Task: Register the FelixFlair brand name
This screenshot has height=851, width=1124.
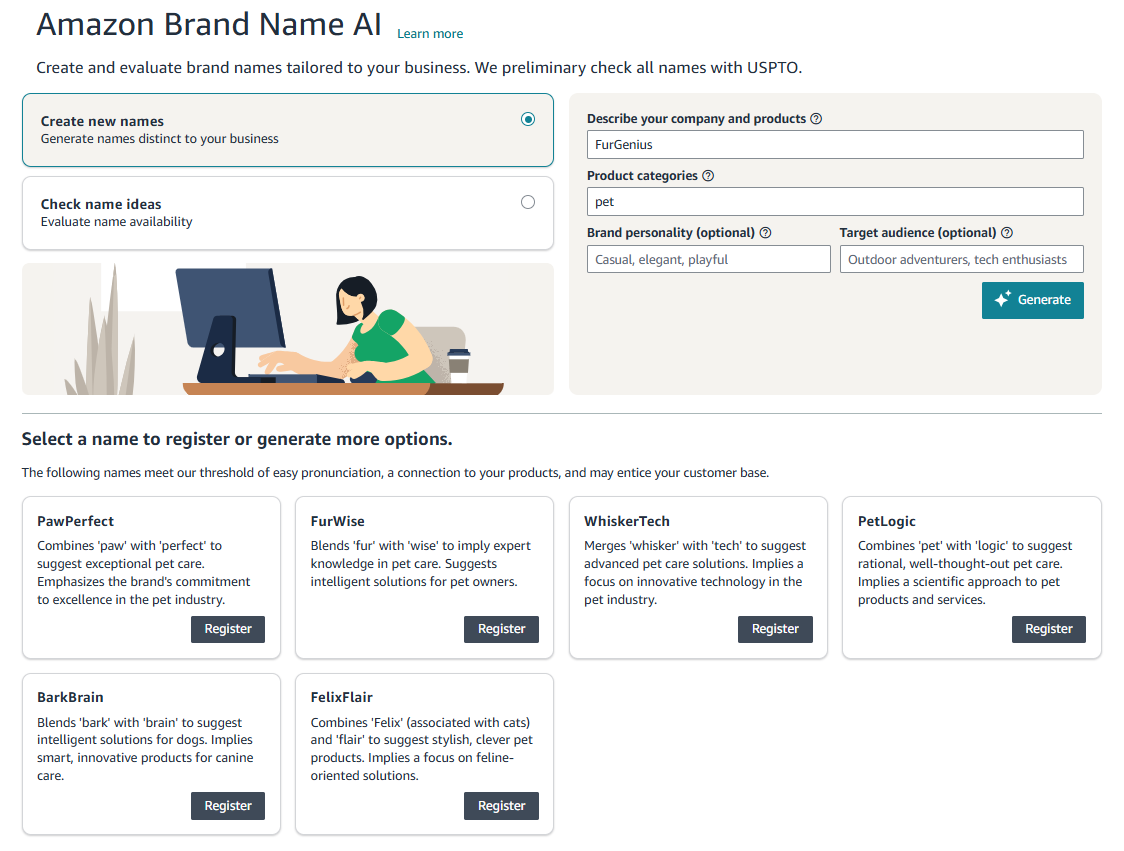Action: pyautogui.click(x=501, y=805)
